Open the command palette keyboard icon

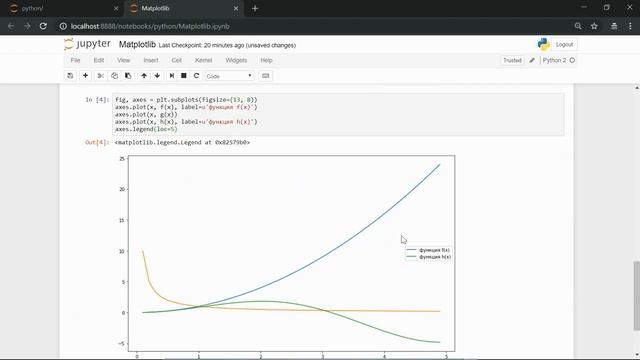click(266, 76)
